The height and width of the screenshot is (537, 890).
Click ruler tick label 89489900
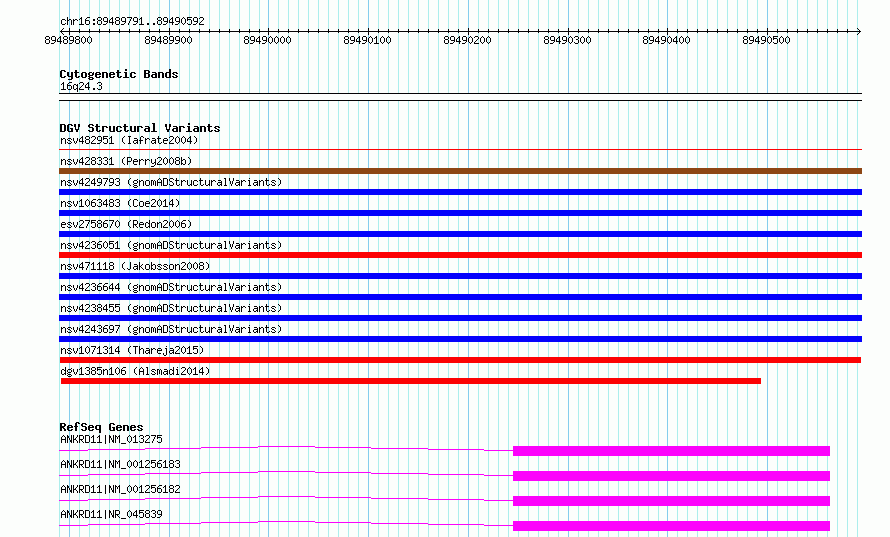click(168, 40)
